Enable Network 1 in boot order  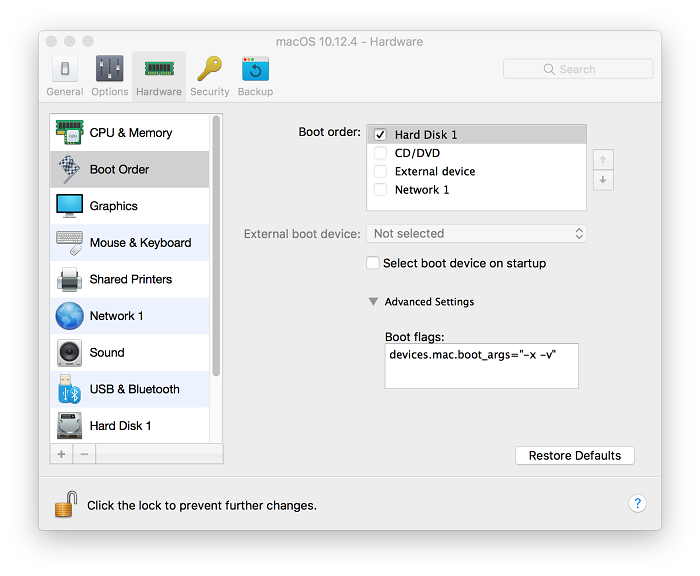point(380,189)
